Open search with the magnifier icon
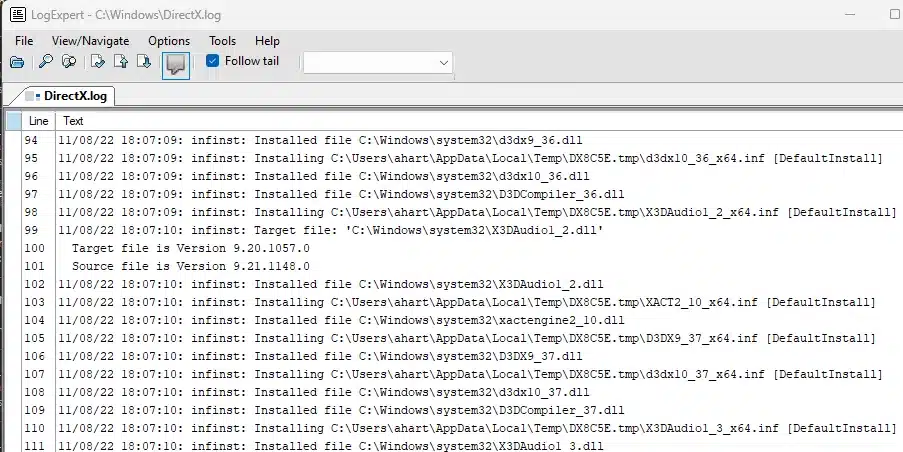 [45, 62]
